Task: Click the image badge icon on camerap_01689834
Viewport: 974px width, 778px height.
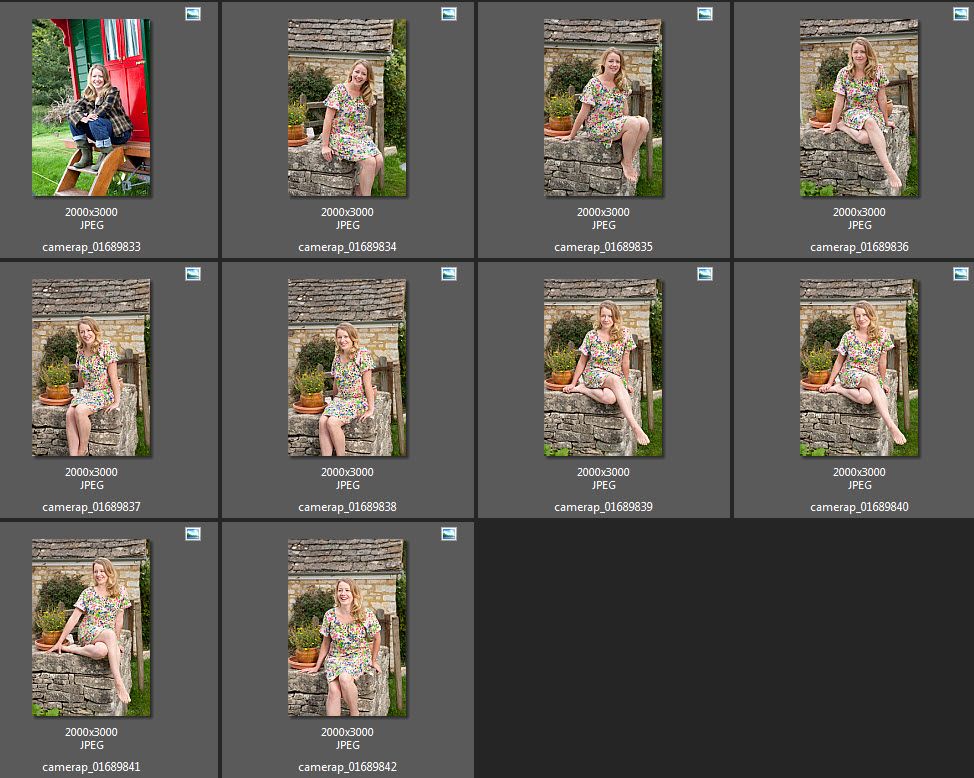Action: click(x=449, y=14)
